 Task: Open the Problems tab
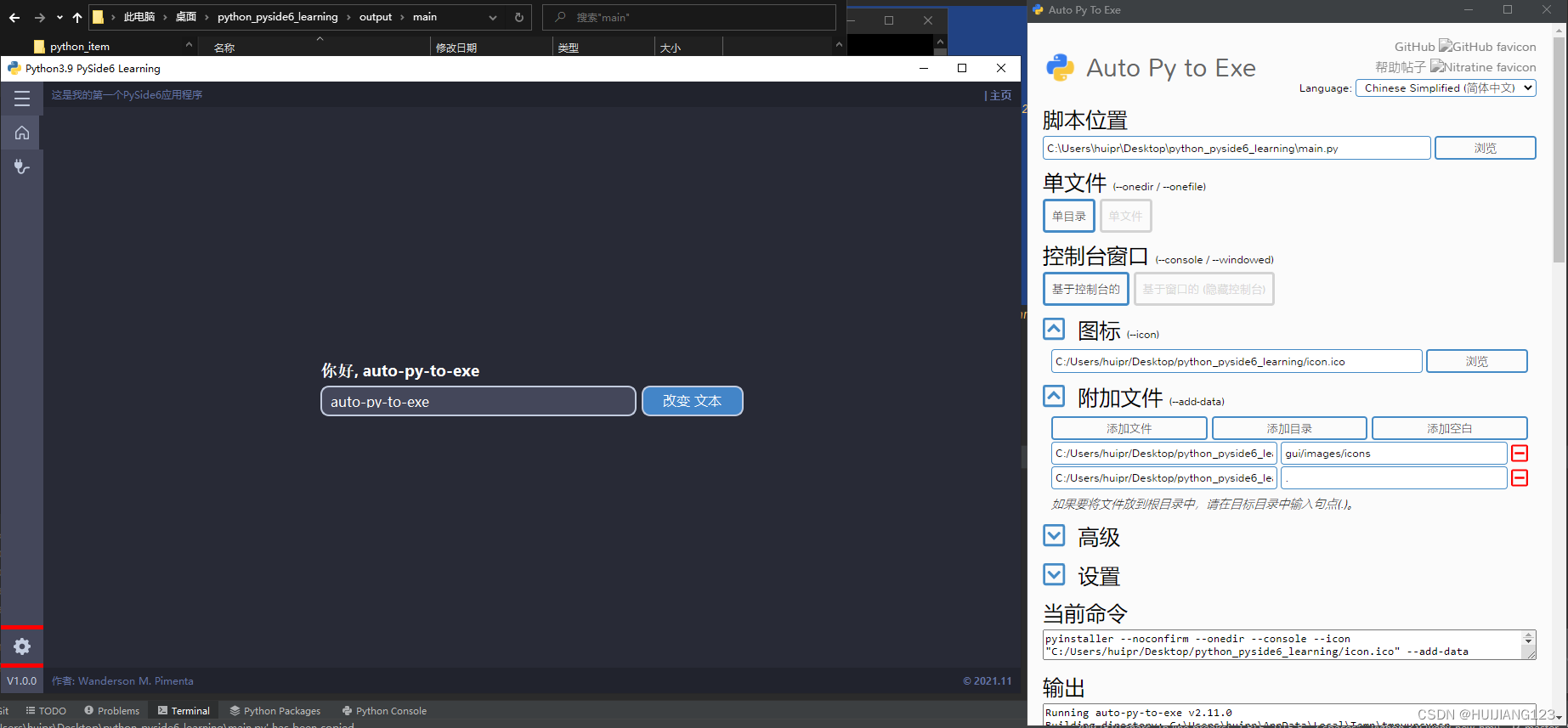coord(111,711)
